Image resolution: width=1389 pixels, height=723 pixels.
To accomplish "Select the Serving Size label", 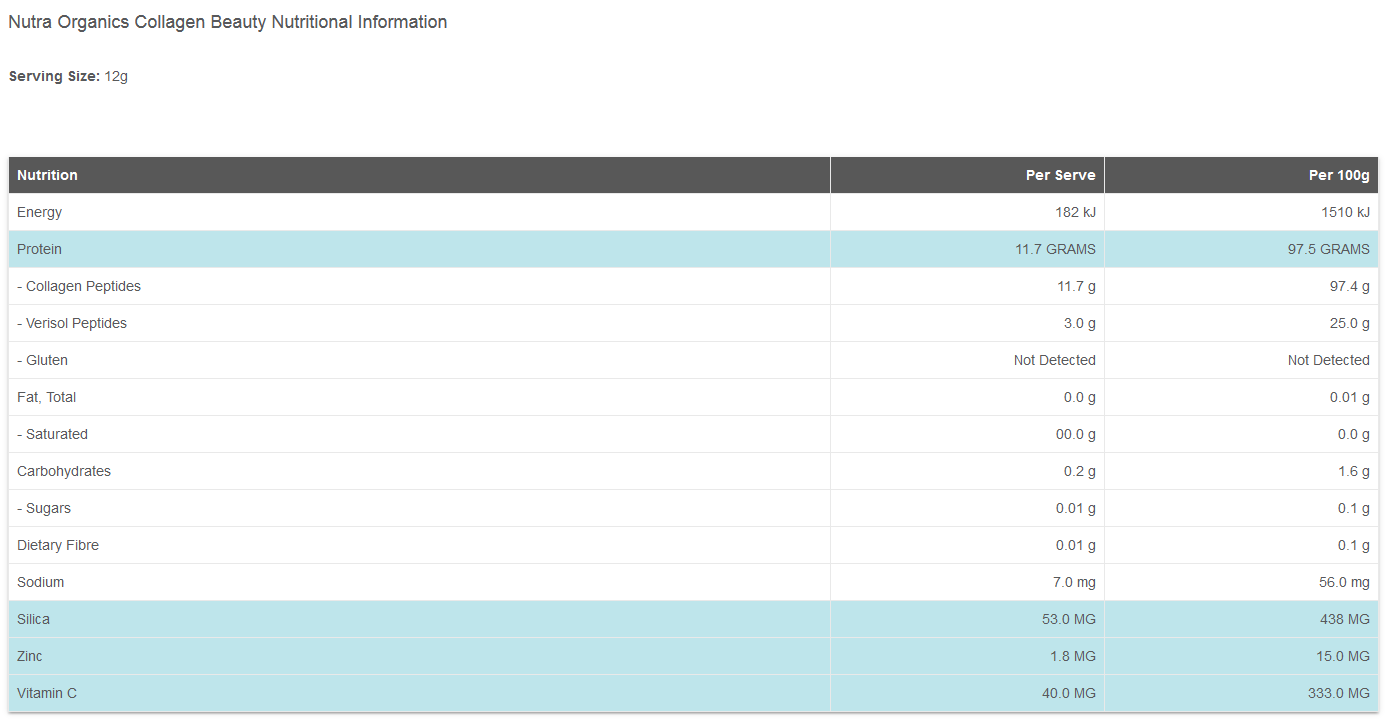I will click(54, 76).
